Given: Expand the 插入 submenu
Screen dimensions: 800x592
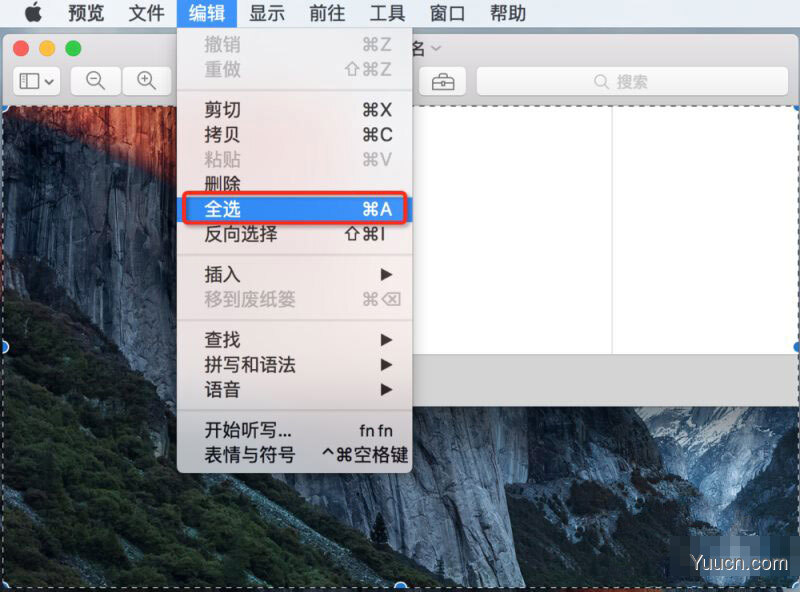Looking at the screenshot, I should coord(294,275).
